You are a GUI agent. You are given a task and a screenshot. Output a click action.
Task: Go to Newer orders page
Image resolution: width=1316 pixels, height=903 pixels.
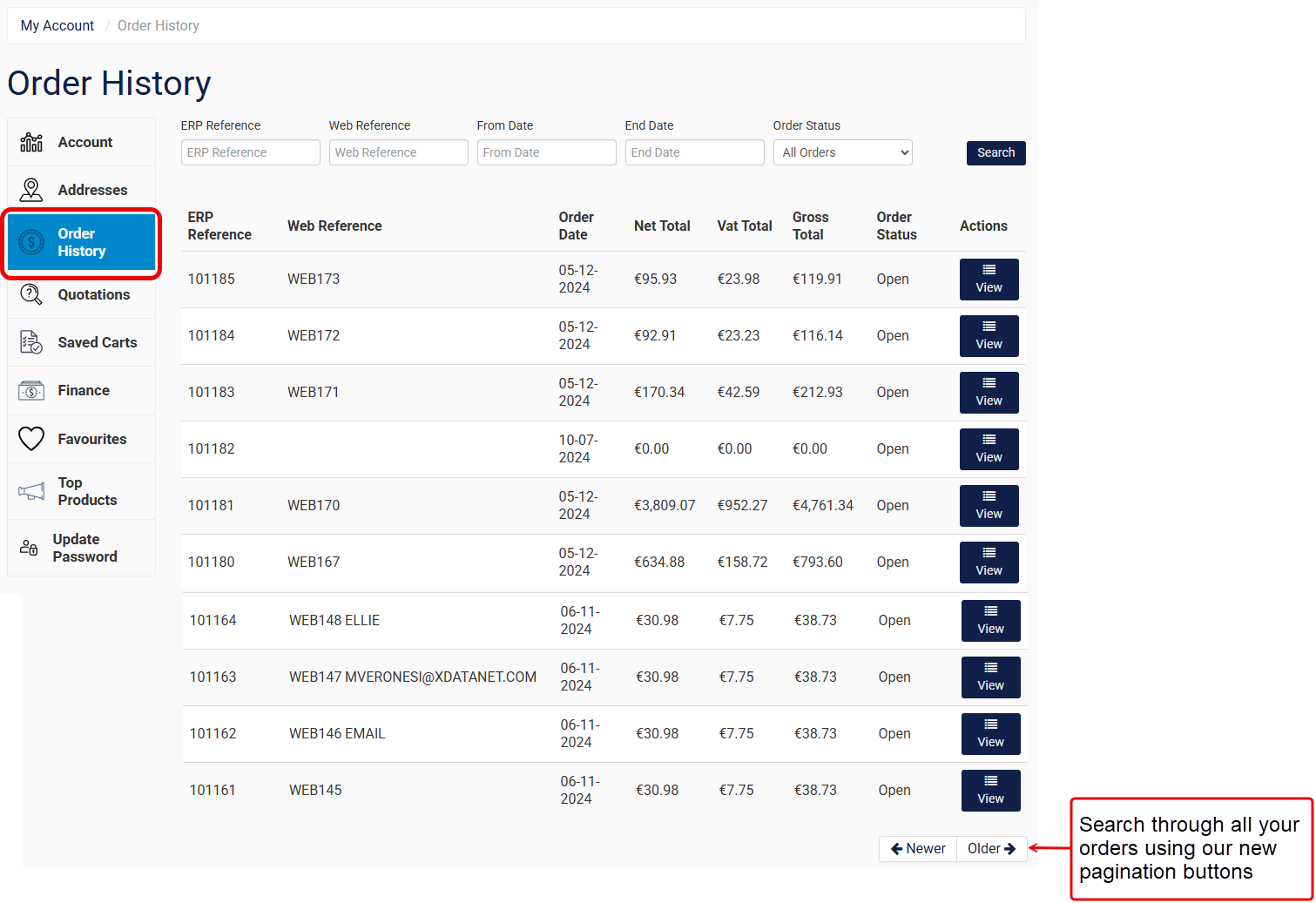coord(917,848)
